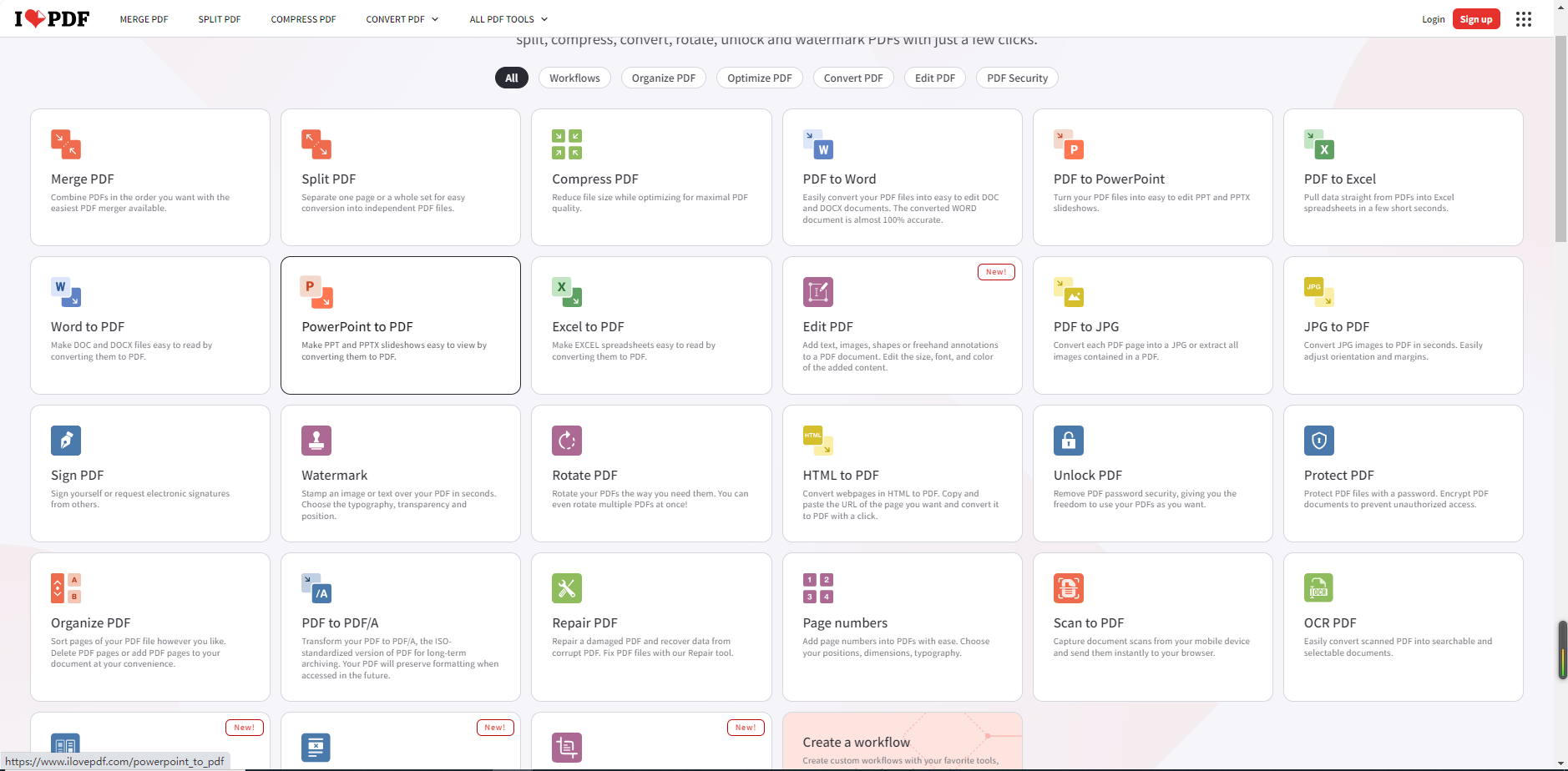Click the Merge PDF tool icon
Screen dimensions: 1568x771
(x=66, y=144)
